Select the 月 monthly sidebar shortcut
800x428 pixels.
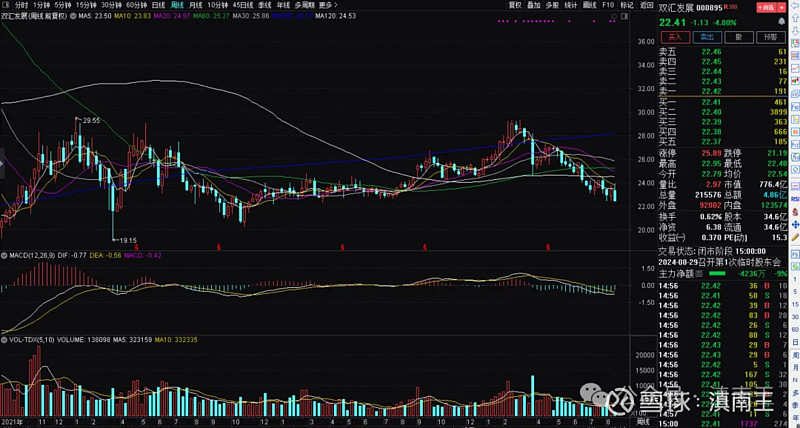pyautogui.click(x=794, y=367)
